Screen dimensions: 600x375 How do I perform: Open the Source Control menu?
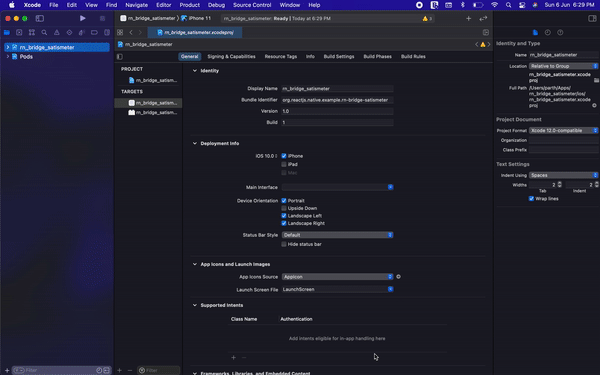252,5
